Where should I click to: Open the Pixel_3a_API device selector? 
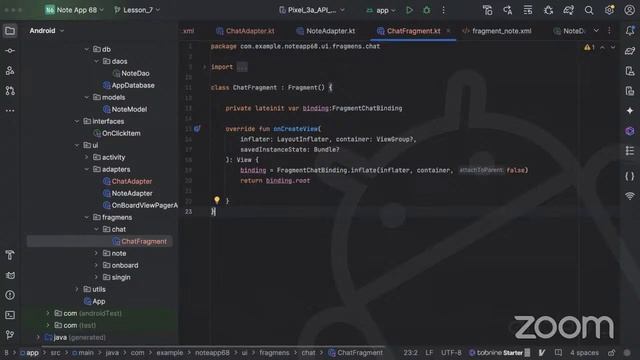pyautogui.click(x=312, y=10)
